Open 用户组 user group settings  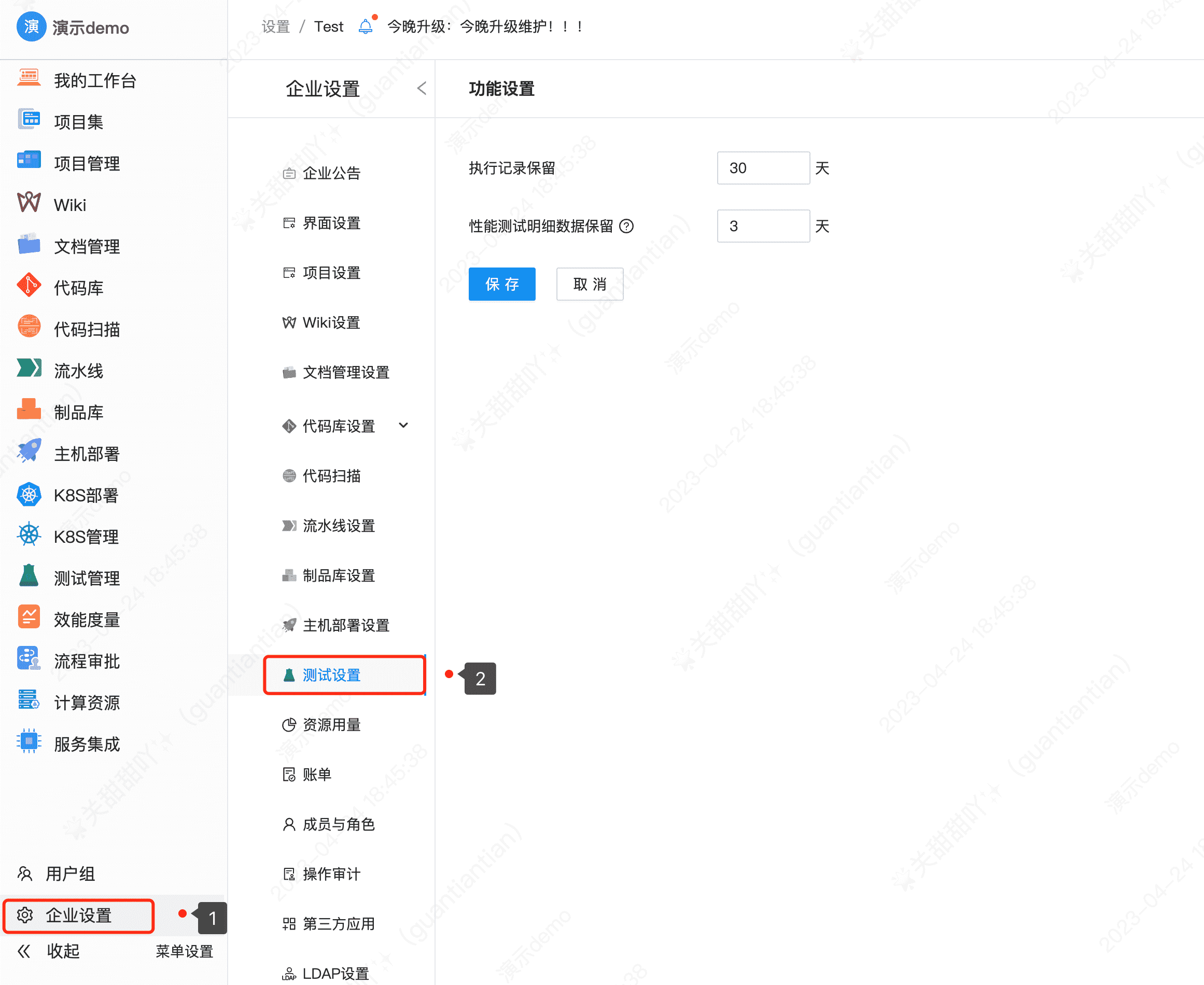(x=70, y=874)
